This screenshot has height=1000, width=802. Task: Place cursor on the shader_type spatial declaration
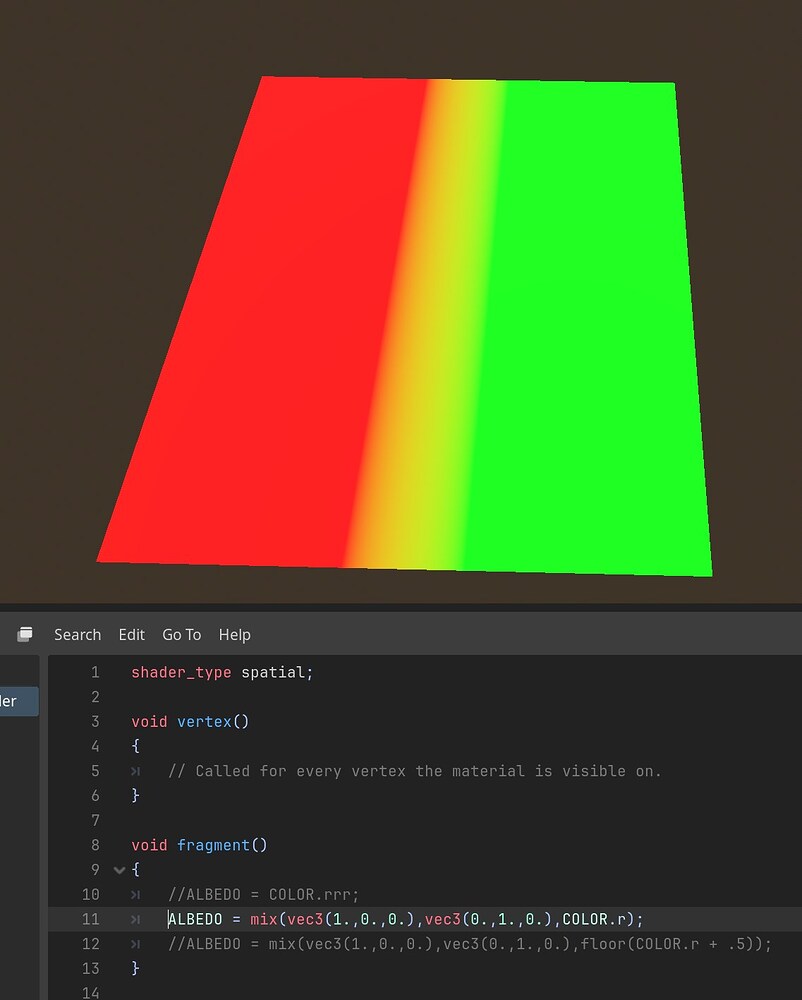click(x=220, y=672)
